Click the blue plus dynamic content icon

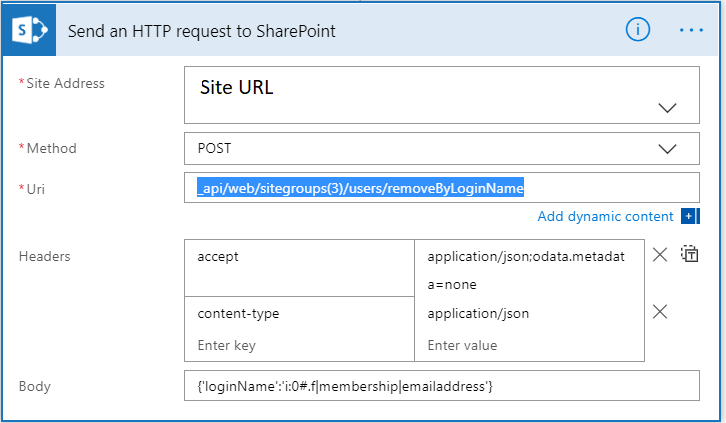[x=688, y=216]
